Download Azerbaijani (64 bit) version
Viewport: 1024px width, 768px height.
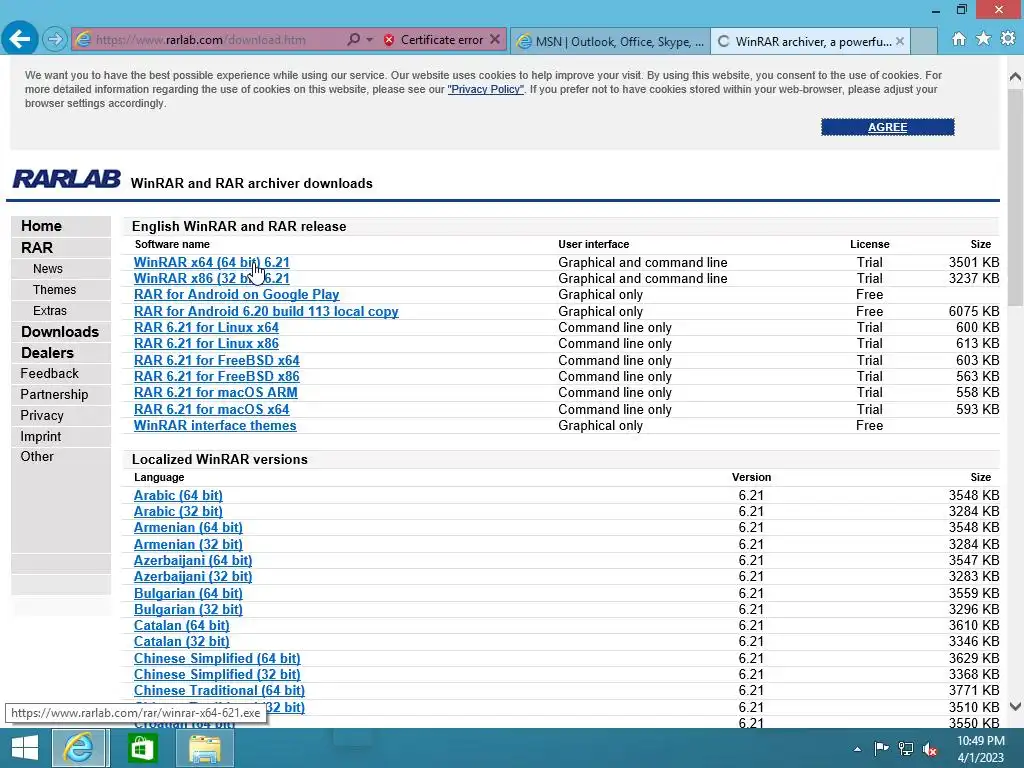click(193, 560)
